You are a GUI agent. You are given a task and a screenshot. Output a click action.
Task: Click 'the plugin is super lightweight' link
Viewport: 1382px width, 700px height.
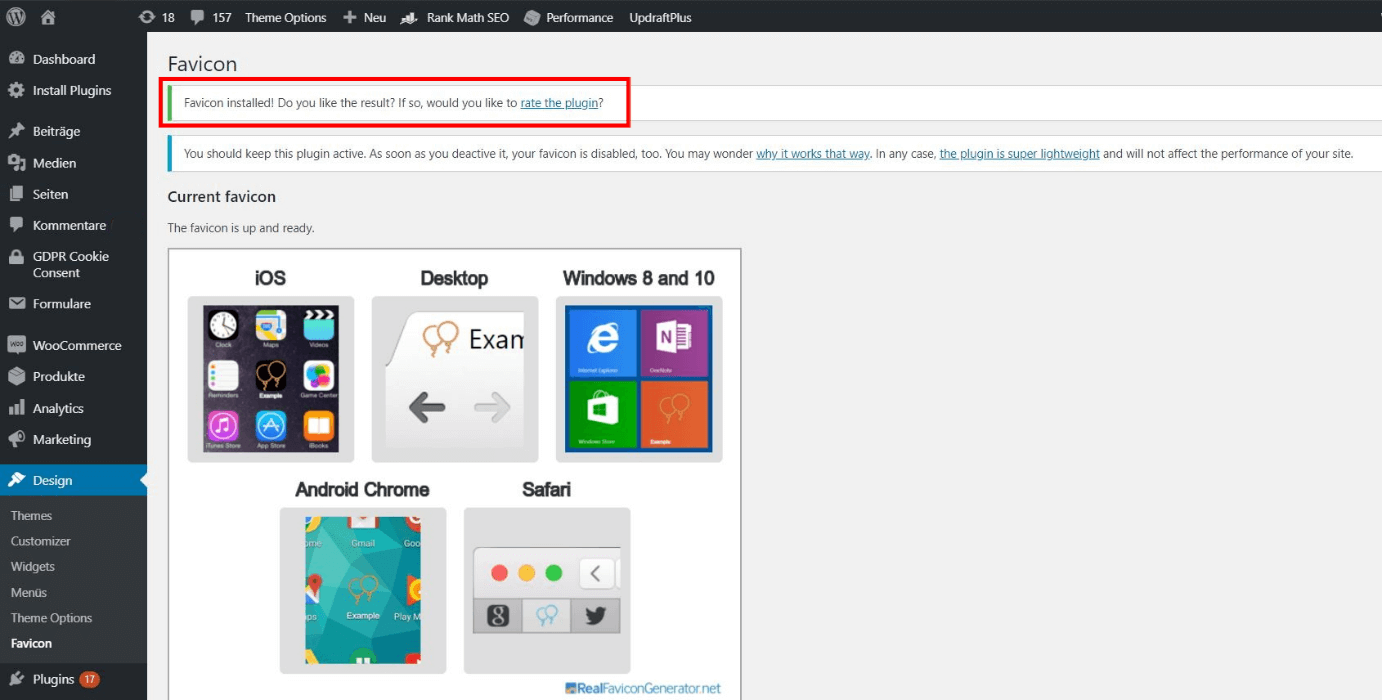tap(1019, 154)
